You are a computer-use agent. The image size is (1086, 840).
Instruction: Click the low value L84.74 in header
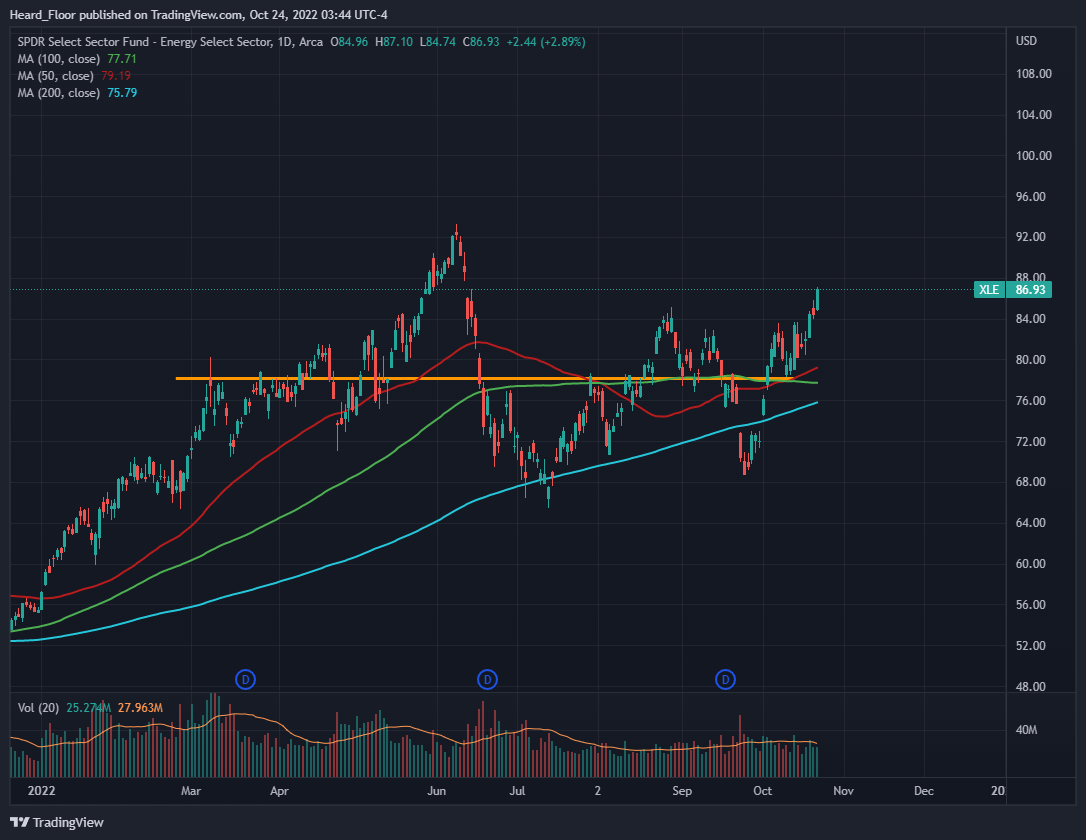(438, 42)
